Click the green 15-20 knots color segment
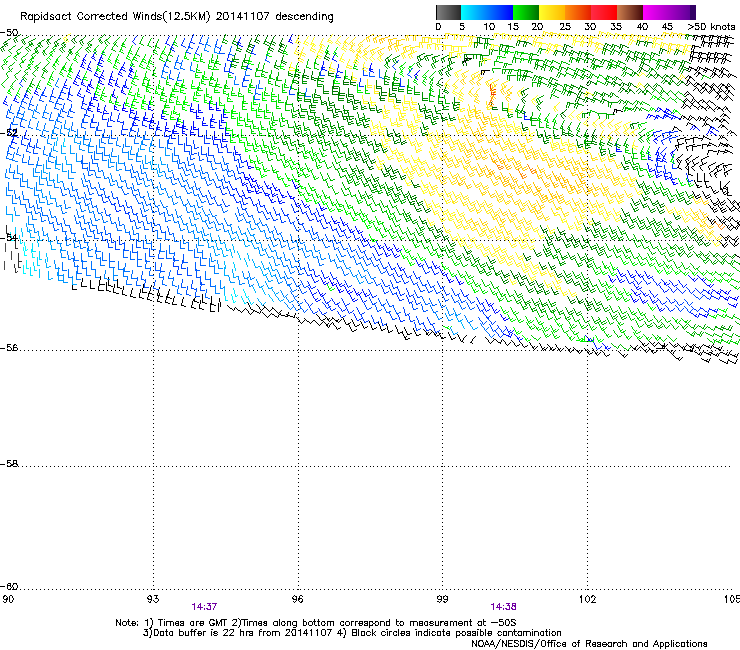 [x=526, y=12]
